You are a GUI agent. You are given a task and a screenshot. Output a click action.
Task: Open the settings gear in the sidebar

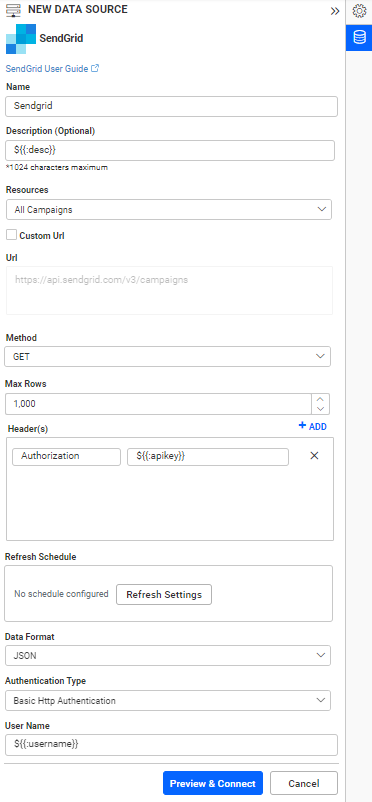[359, 11]
